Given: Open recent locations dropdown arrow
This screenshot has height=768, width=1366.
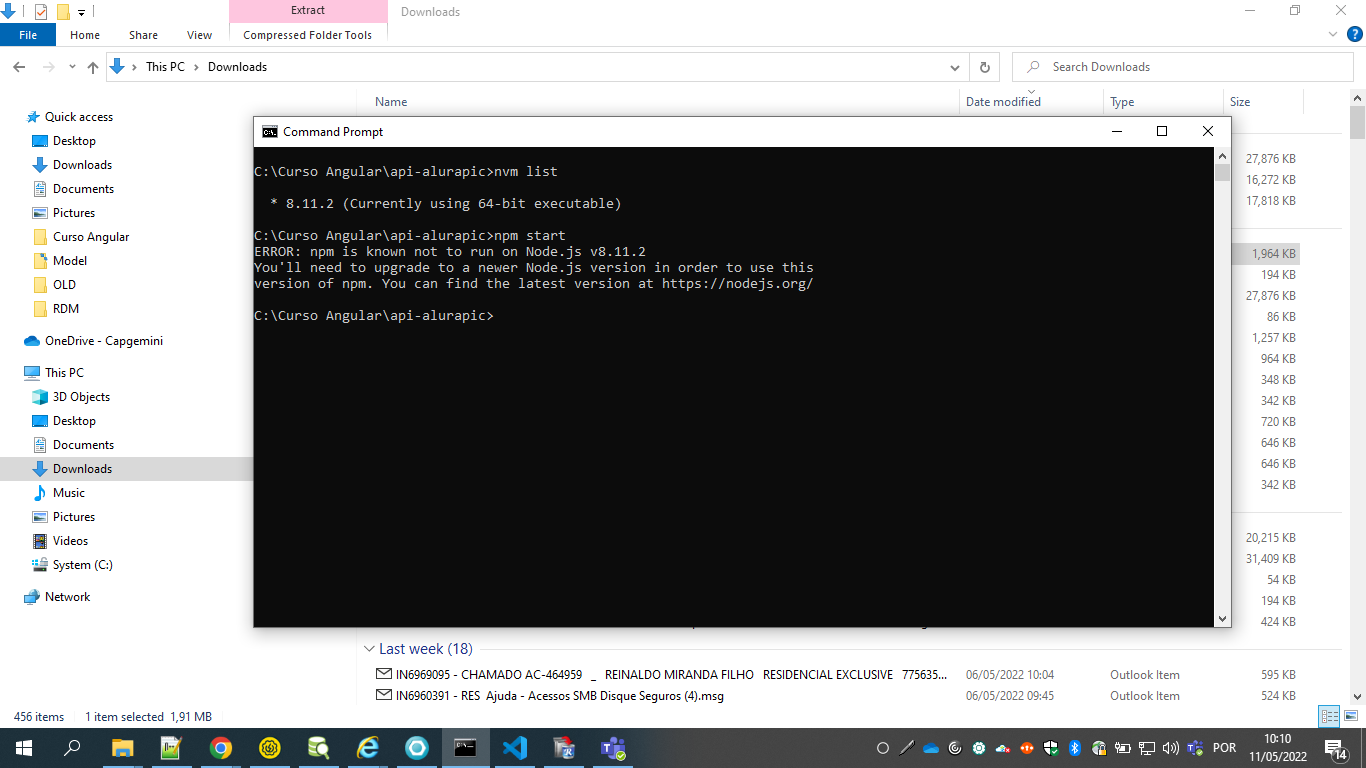Looking at the screenshot, I should pyautogui.click(x=72, y=67).
